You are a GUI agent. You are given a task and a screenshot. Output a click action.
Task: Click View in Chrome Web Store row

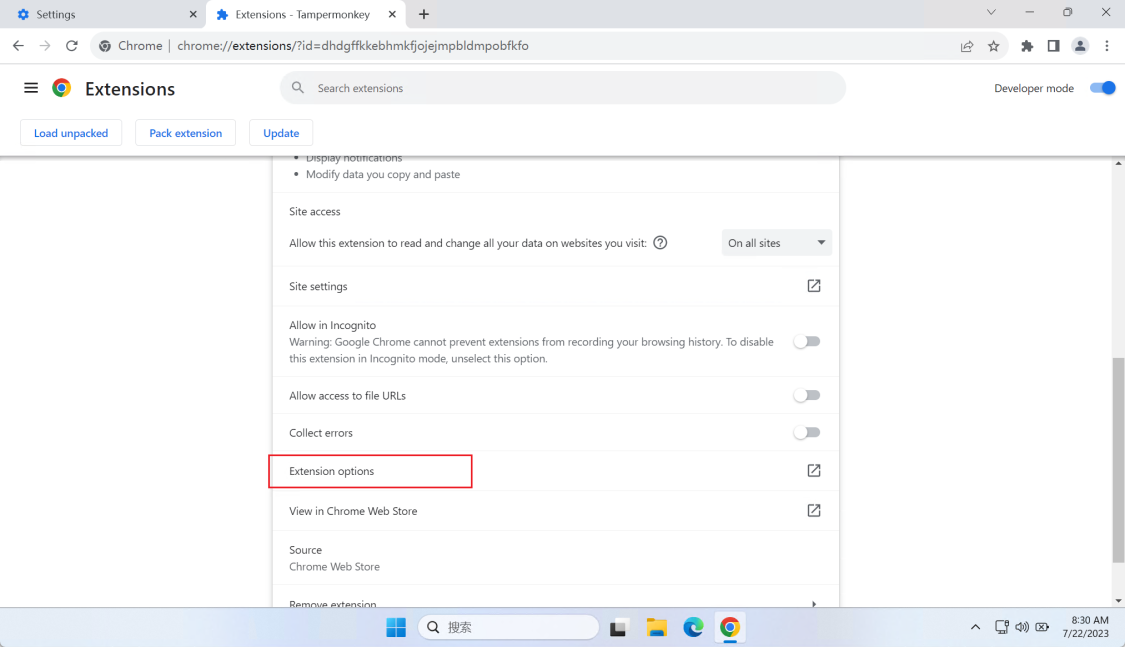pos(555,511)
